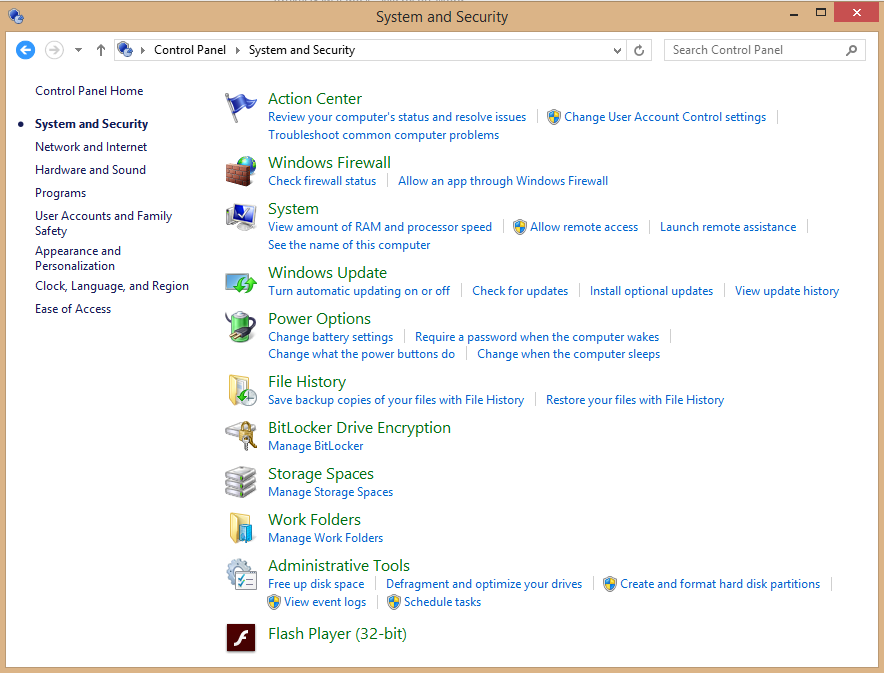Open the Programs category
Screen dimensions: 884x673
60,193
